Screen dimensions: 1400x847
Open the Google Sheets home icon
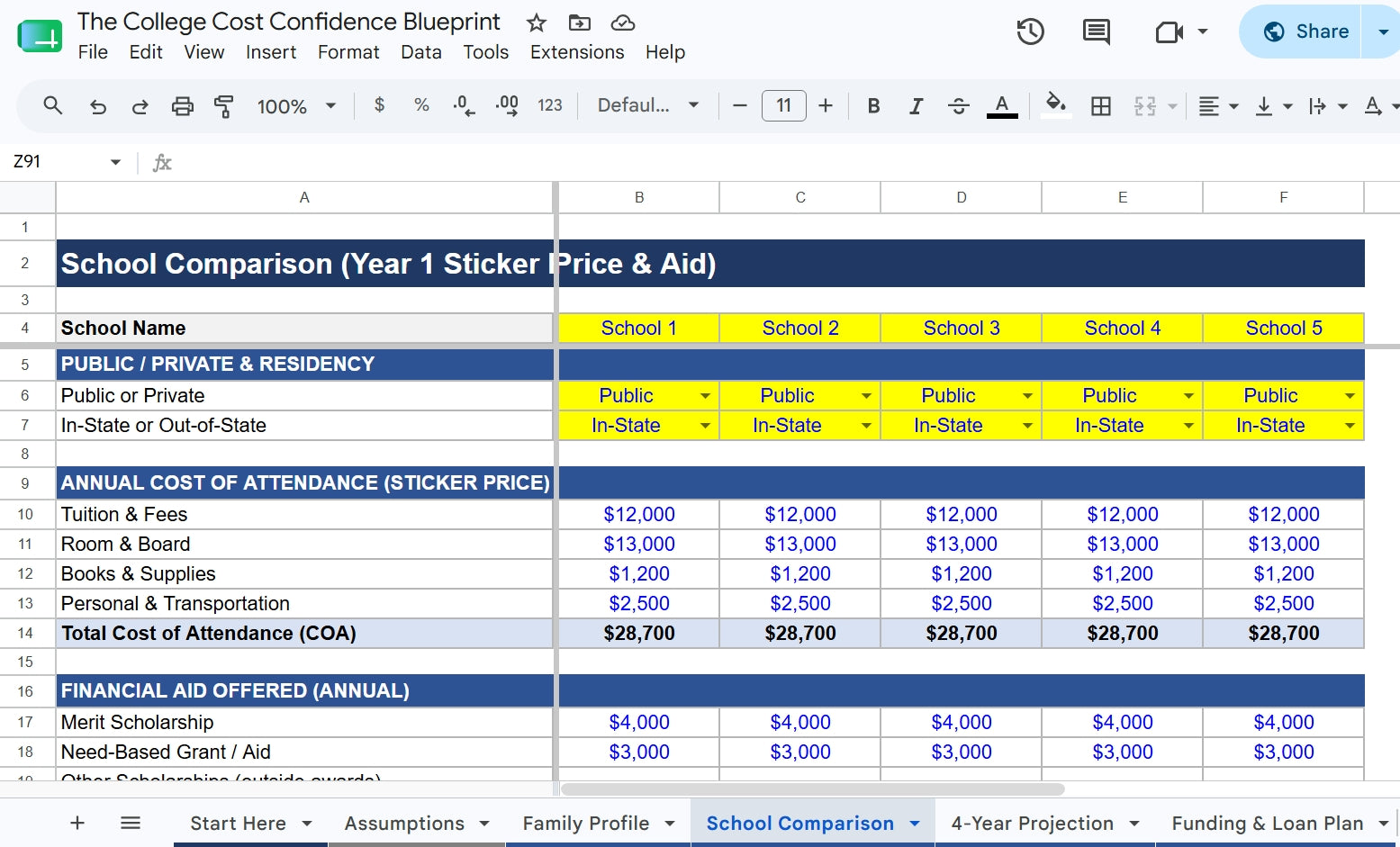[40, 36]
